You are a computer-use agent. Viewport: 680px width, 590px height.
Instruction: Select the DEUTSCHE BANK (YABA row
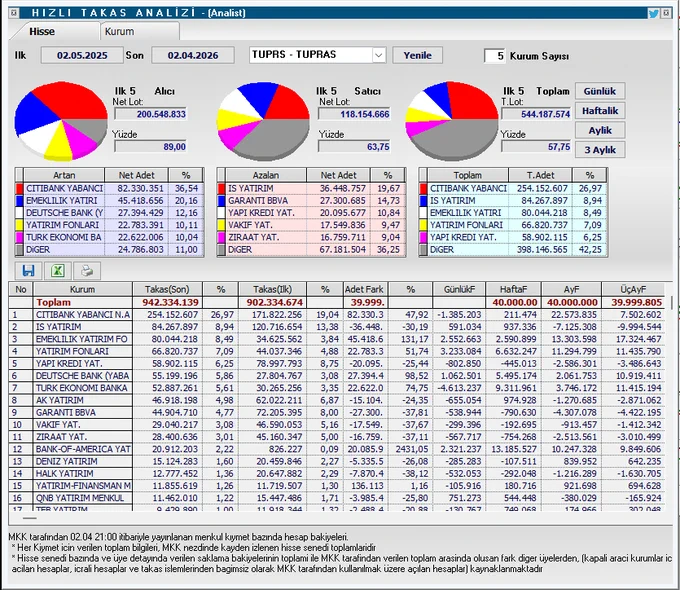pyautogui.click(x=336, y=376)
